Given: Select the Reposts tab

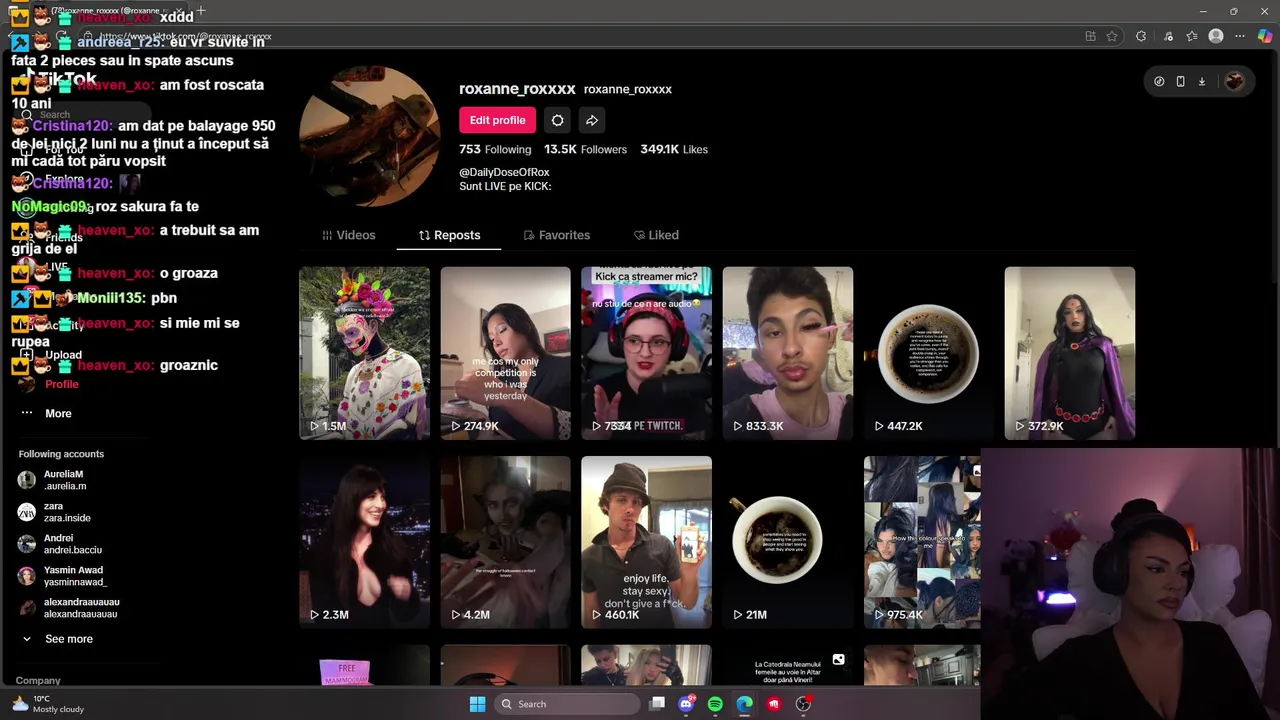Looking at the screenshot, I should 449,235.
